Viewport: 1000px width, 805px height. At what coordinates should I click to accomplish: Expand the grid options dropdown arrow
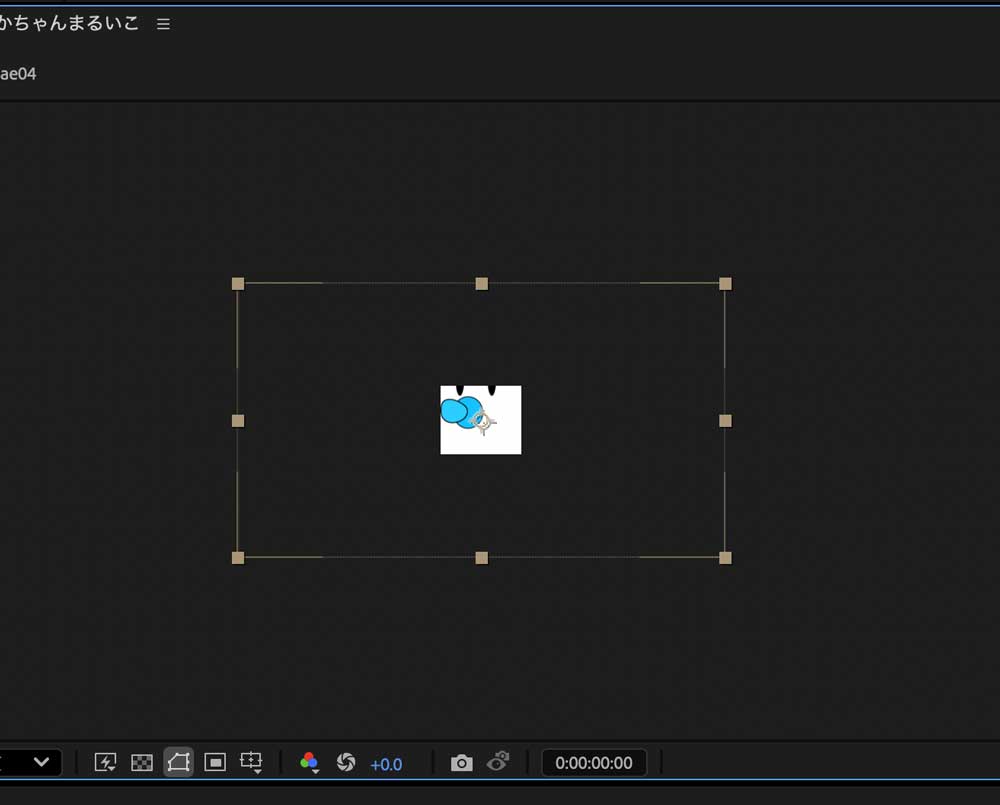256,770
